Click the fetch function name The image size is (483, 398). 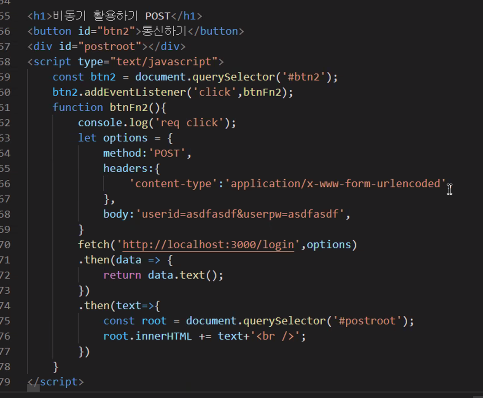click(x=94, y=245)
